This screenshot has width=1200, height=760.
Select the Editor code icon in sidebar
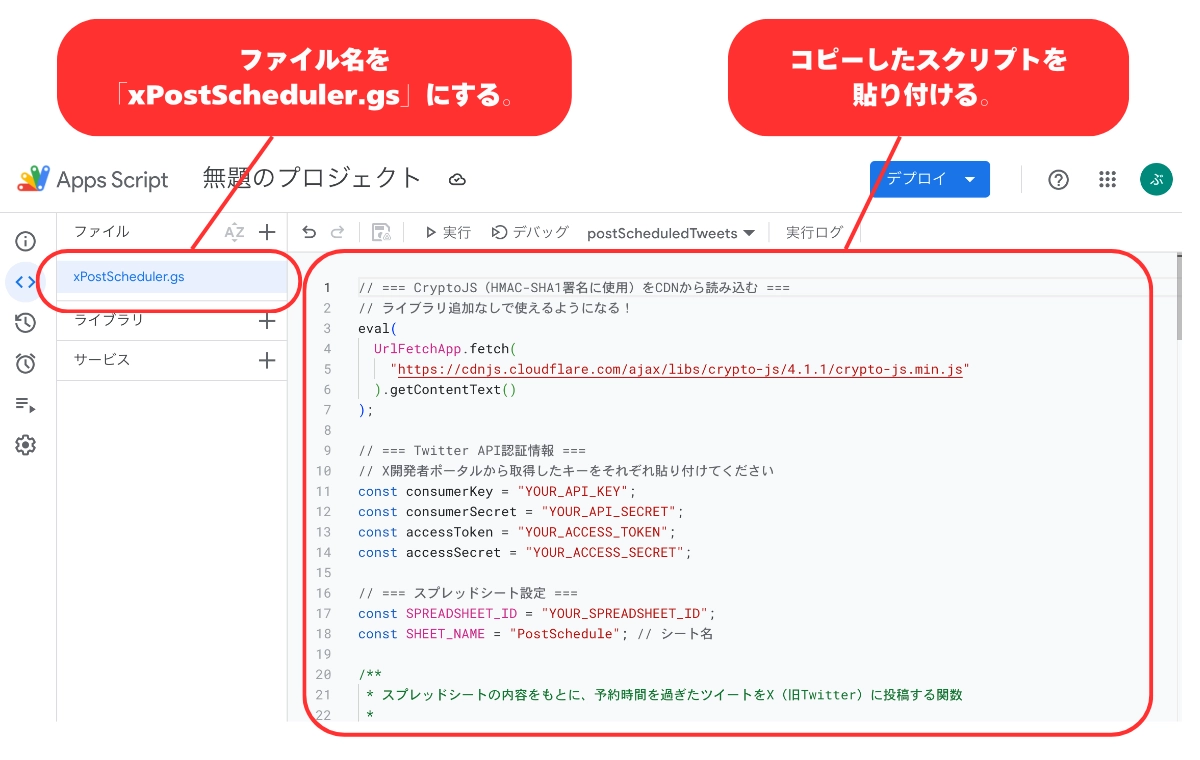coord(26,282)
